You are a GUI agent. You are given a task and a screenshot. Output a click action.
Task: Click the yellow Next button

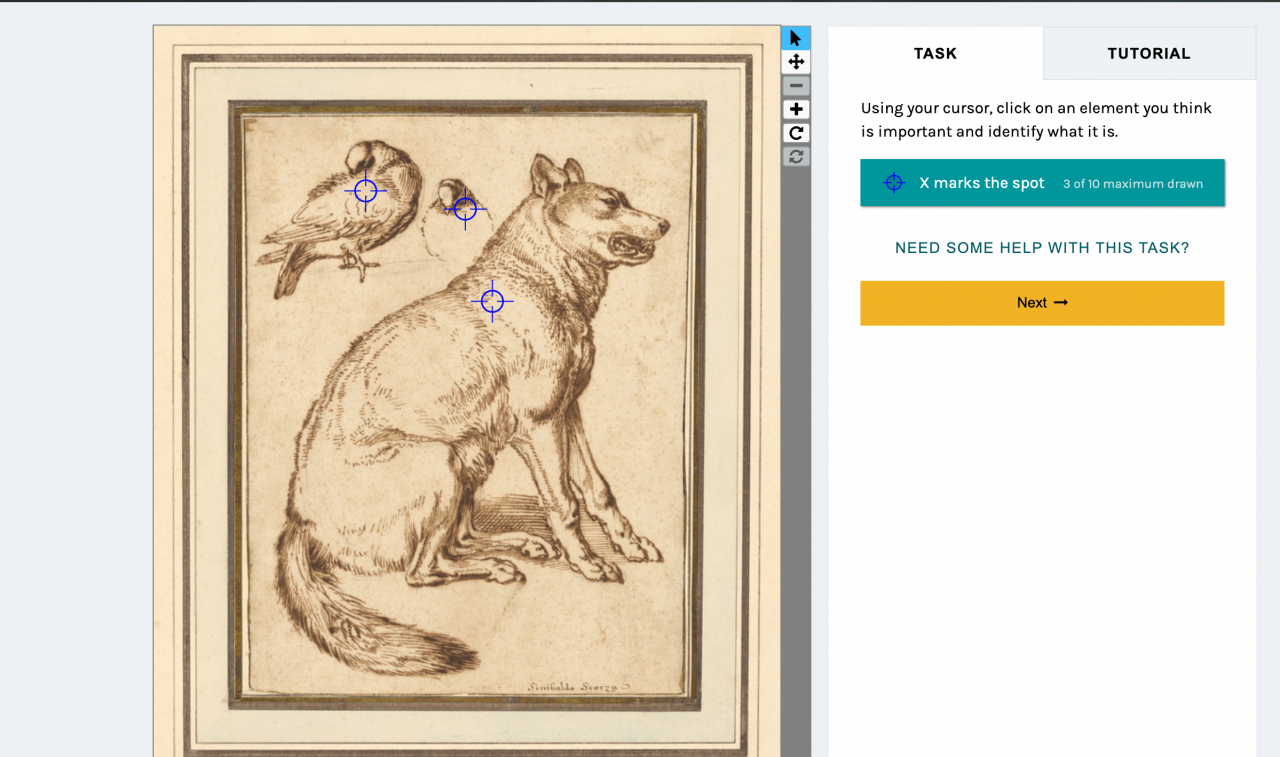1042,303
